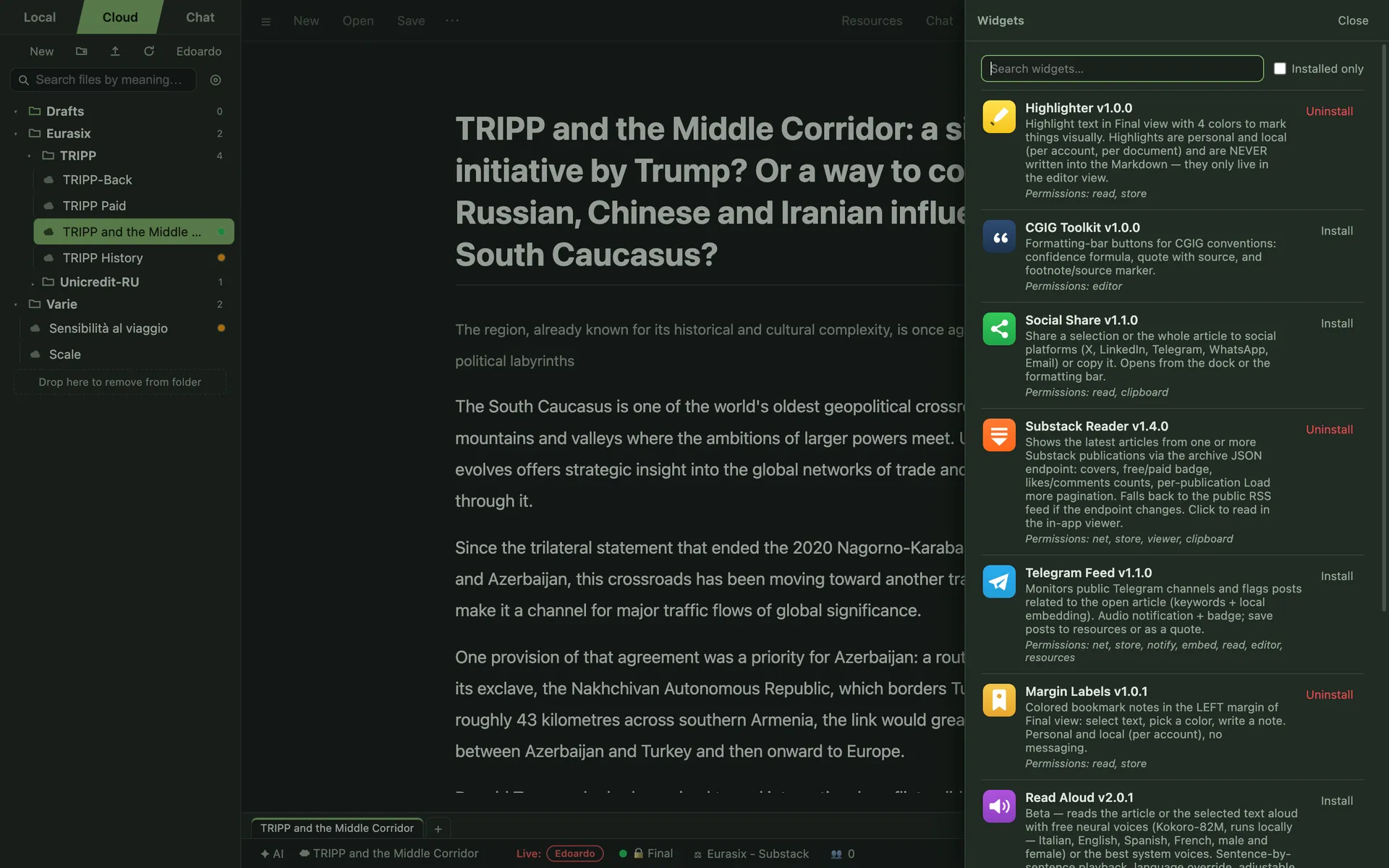Add a new document tab with plus

click(x=438, y=829)
